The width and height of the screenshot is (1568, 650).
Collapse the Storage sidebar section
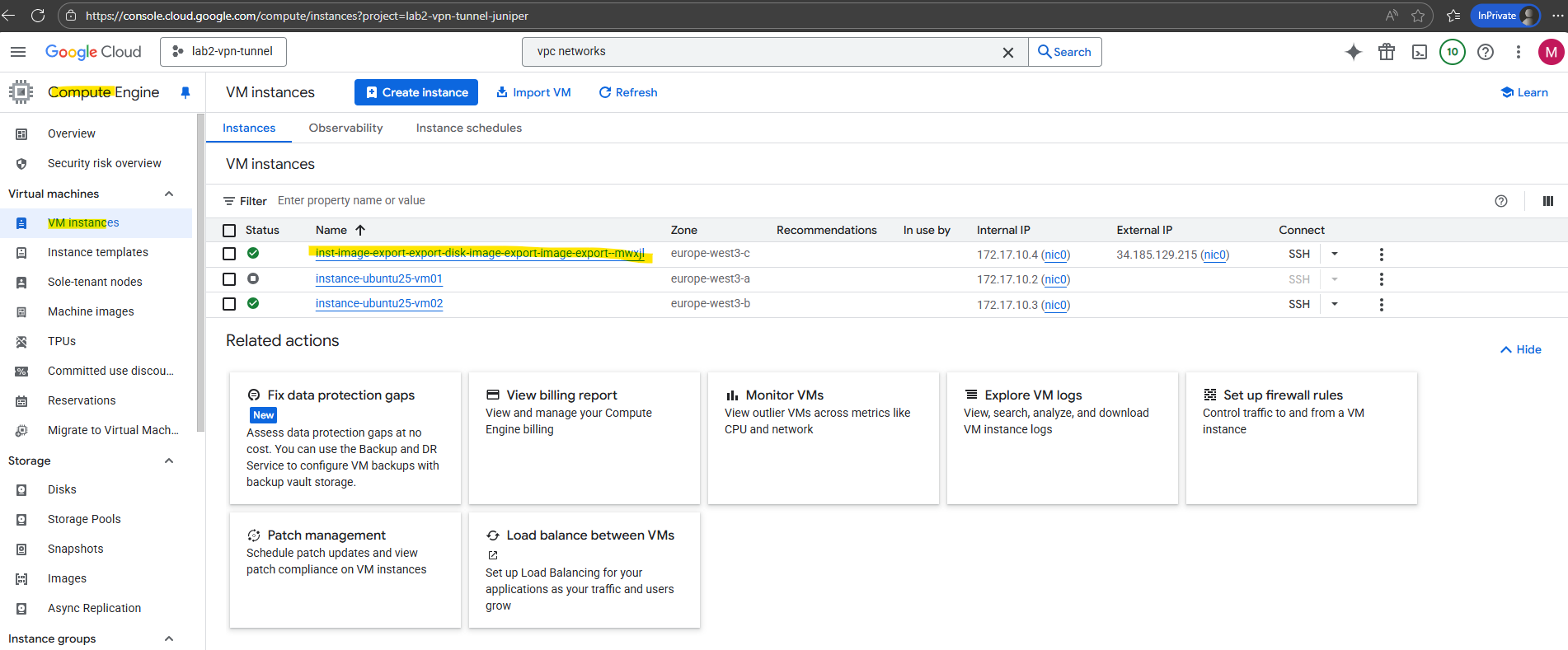[x=169, y=461]
